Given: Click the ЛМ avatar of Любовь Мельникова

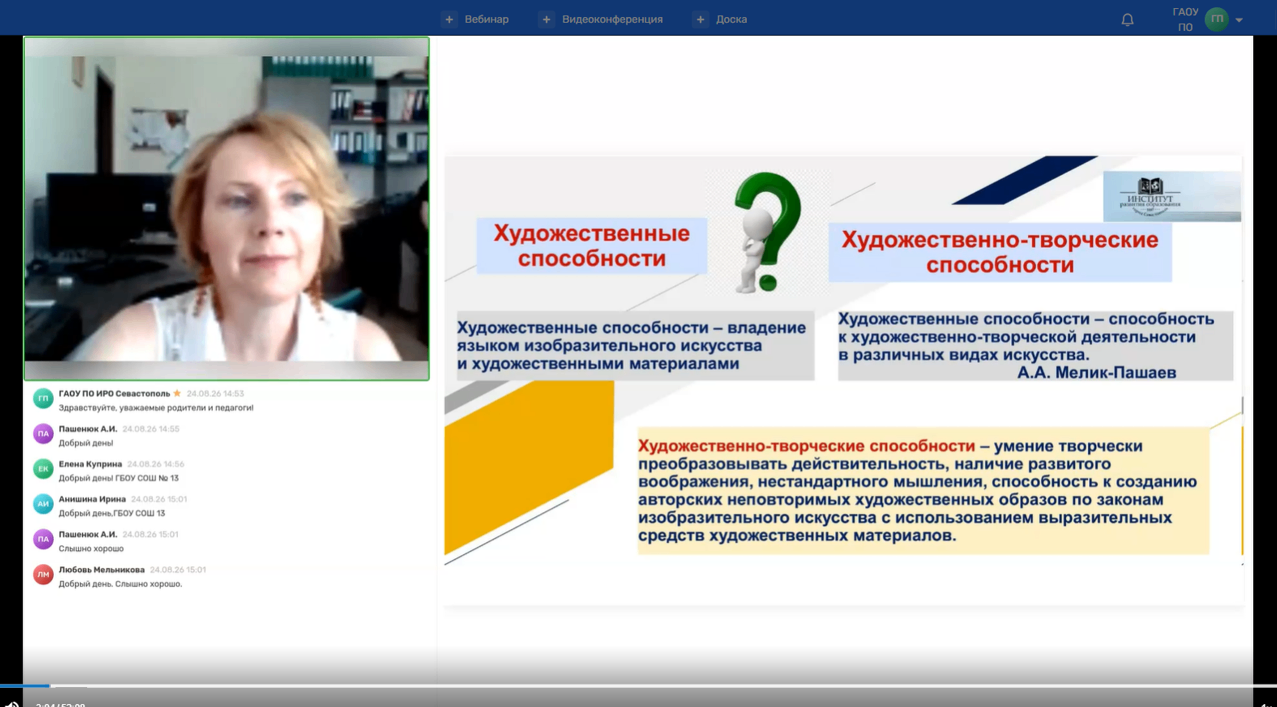Looking at the screenshot, I should coord(43,574).
